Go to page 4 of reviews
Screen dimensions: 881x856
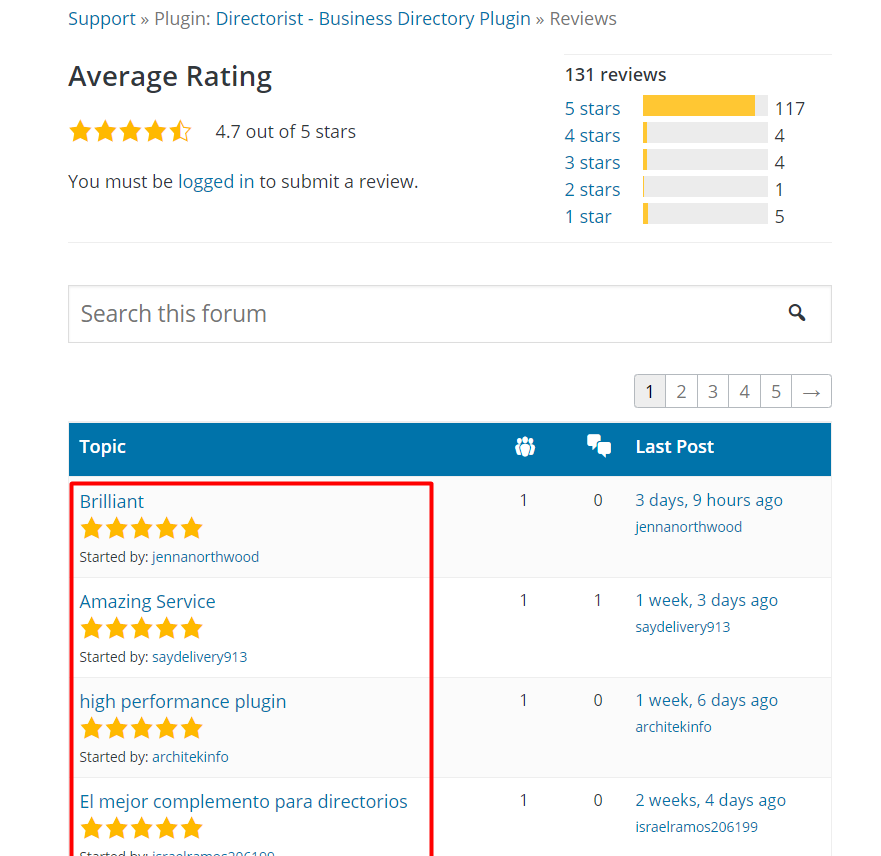click(744, 391)
